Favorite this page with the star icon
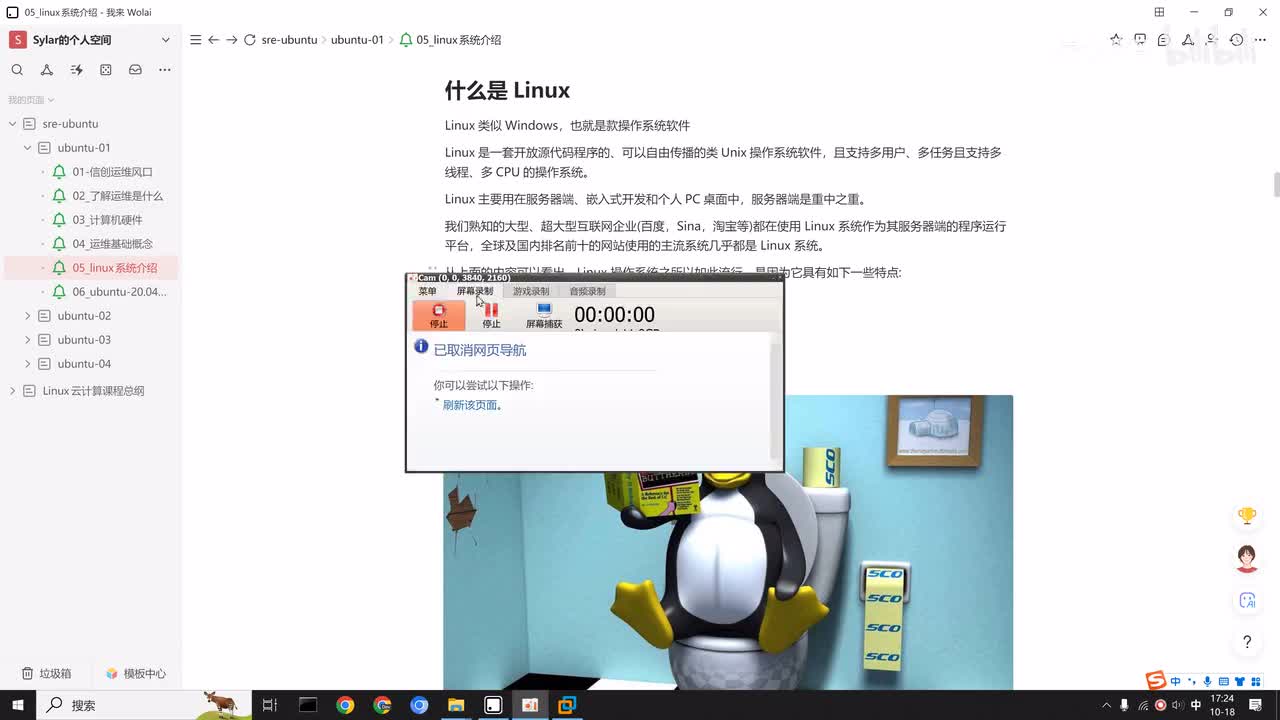This screenshot has width=1280, height=720. (1116, 40)
